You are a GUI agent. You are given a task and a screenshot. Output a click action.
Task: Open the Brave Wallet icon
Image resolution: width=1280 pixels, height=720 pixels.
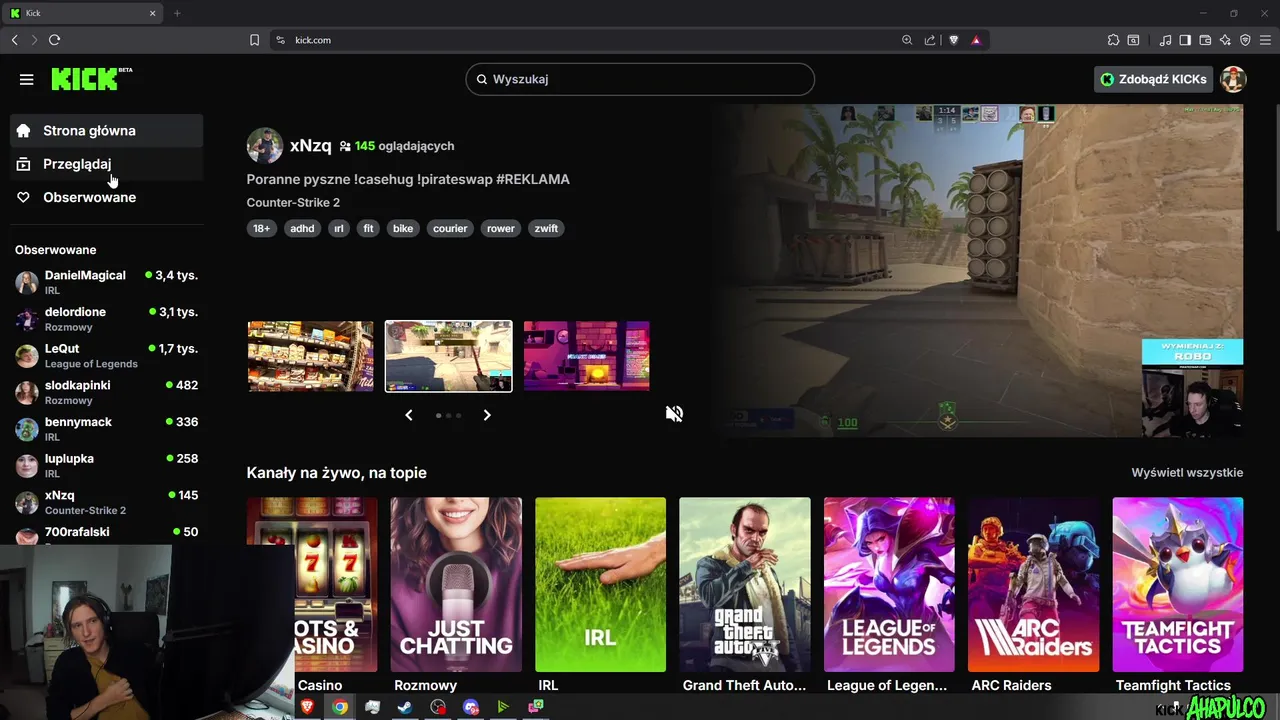pos(1205,40)
